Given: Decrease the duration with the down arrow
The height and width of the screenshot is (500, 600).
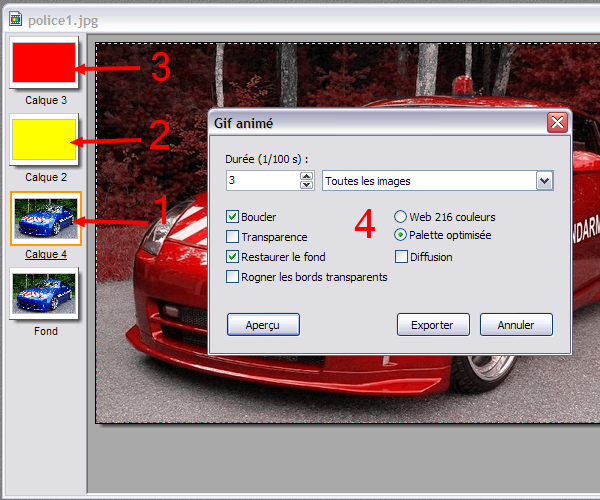Looking at the screenshot, I should pyautogui.click(x=307, y=185).
